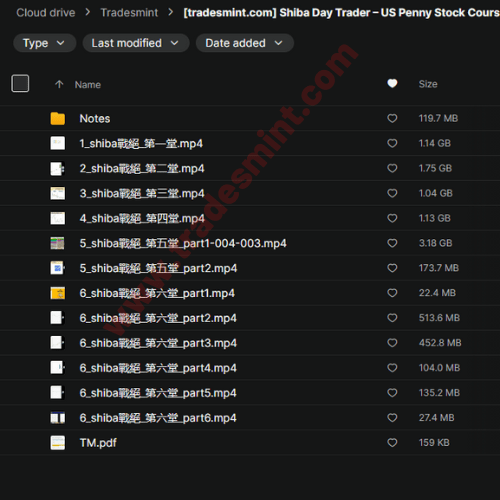Select file name 1_shiba 第一堂.mp4
Image resolution: width=500 pixels, height=500 pixels.
pyautogui.click(x=141, y=144)
